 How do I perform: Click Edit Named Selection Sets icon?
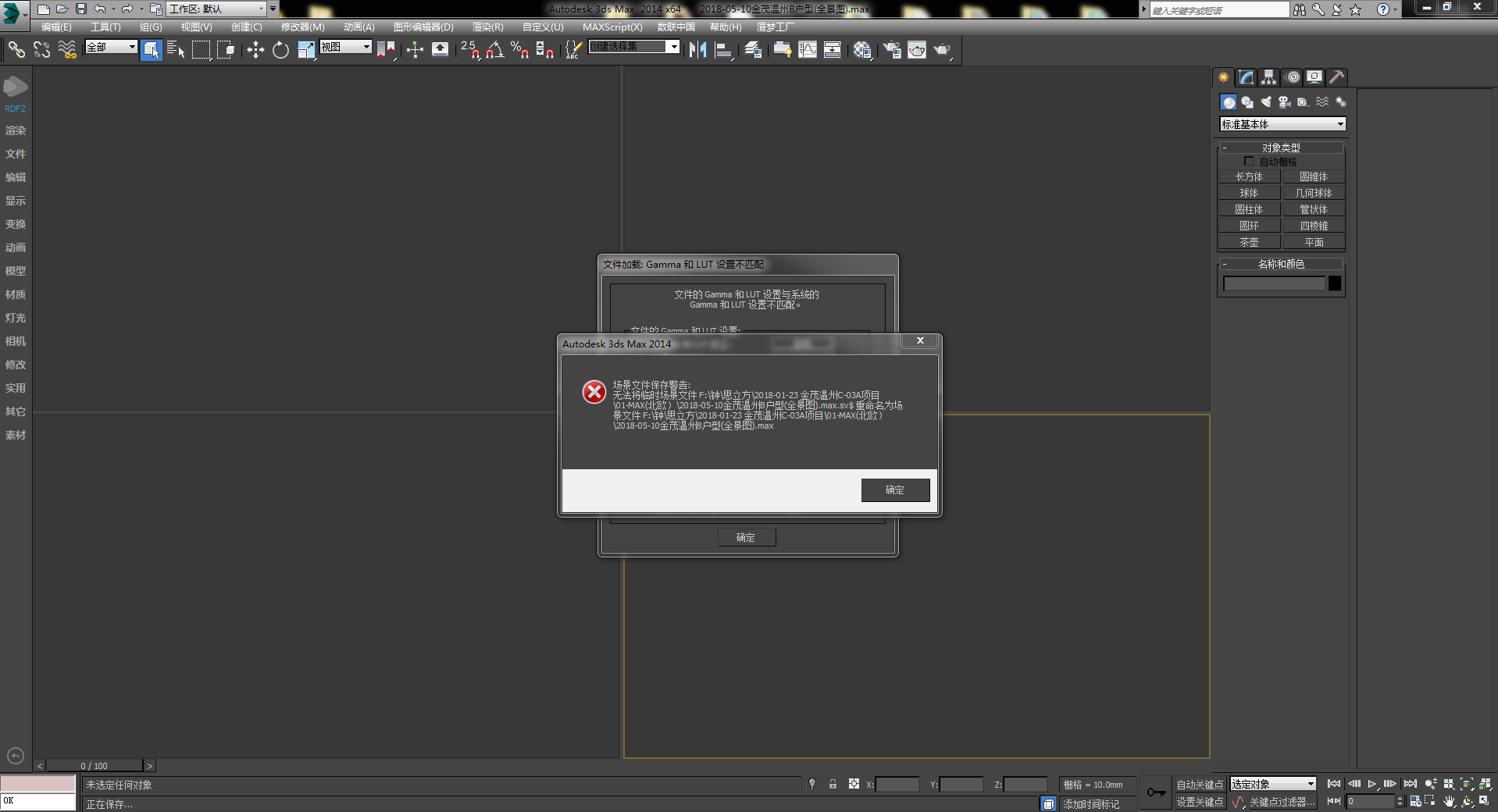573,50
